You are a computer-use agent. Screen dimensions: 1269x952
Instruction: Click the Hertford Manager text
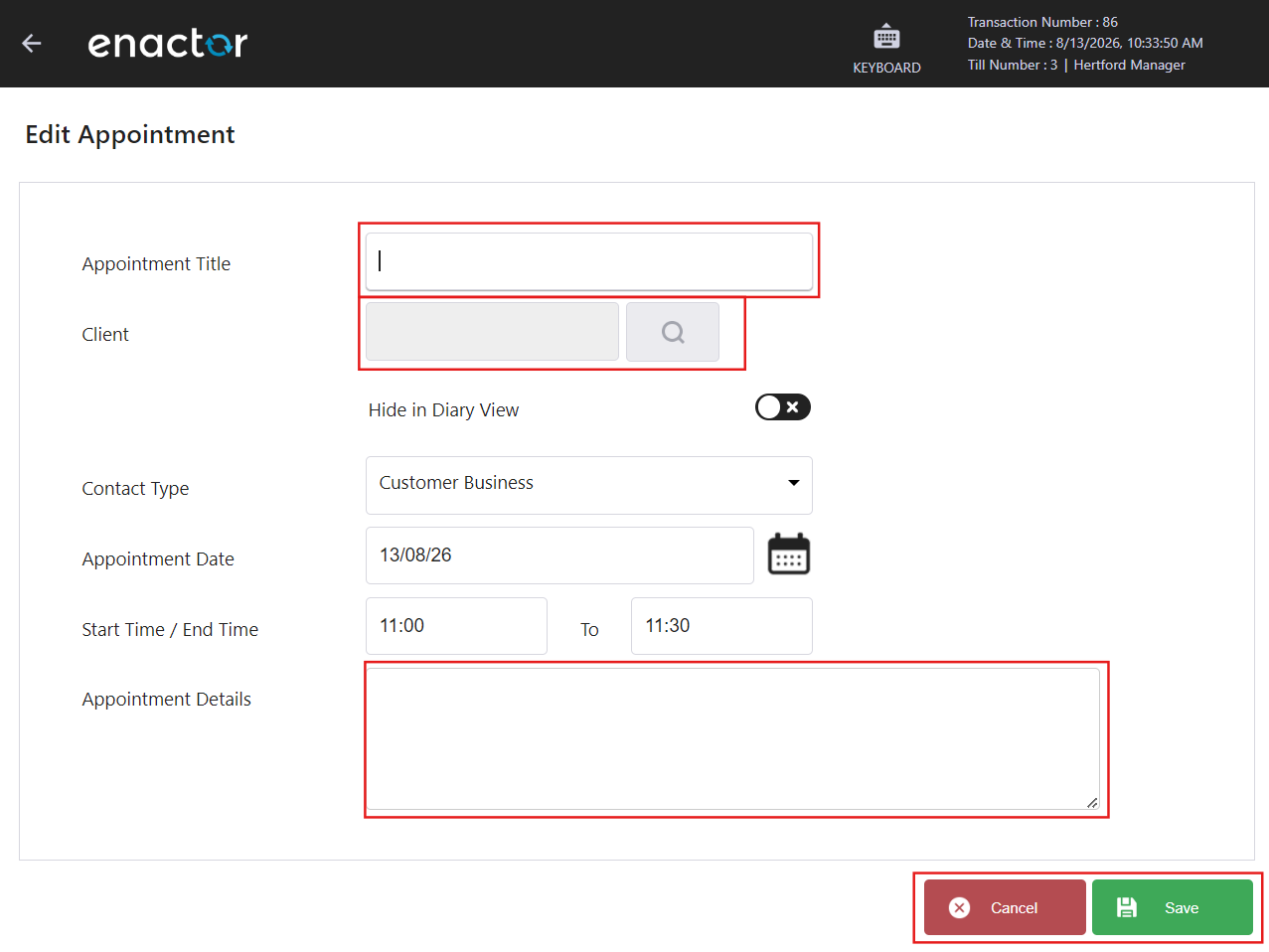(x=1129, y=65)
